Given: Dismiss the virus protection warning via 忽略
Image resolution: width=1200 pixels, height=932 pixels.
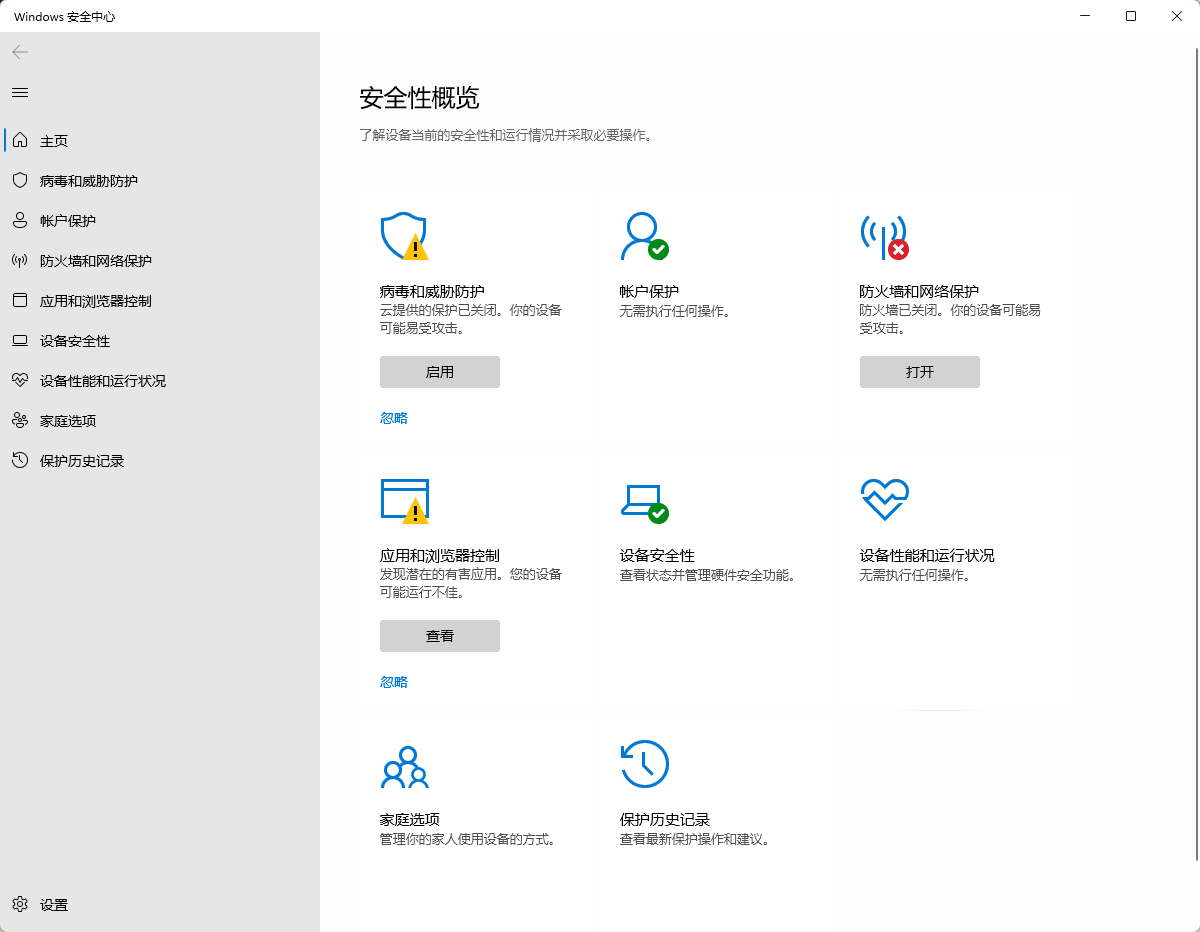Looking at the screenshot, I should 393,417.
